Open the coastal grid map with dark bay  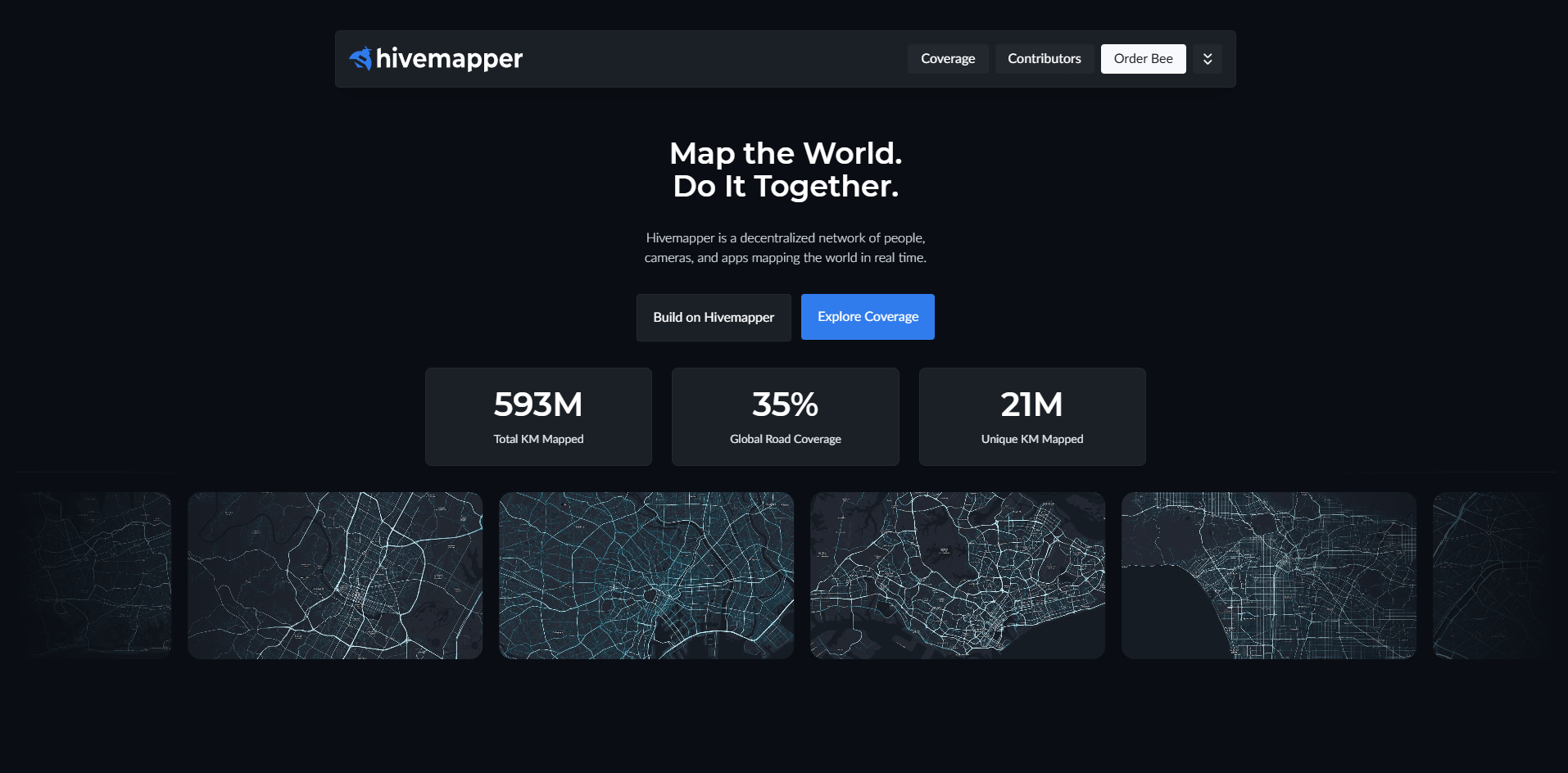[x=1269, y=576]
